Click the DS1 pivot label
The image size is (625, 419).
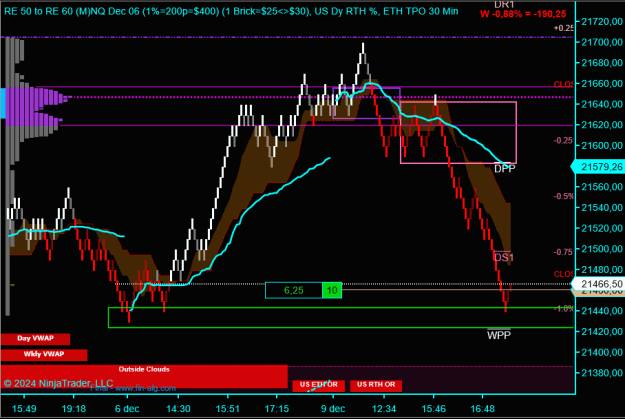click(504, 257)
